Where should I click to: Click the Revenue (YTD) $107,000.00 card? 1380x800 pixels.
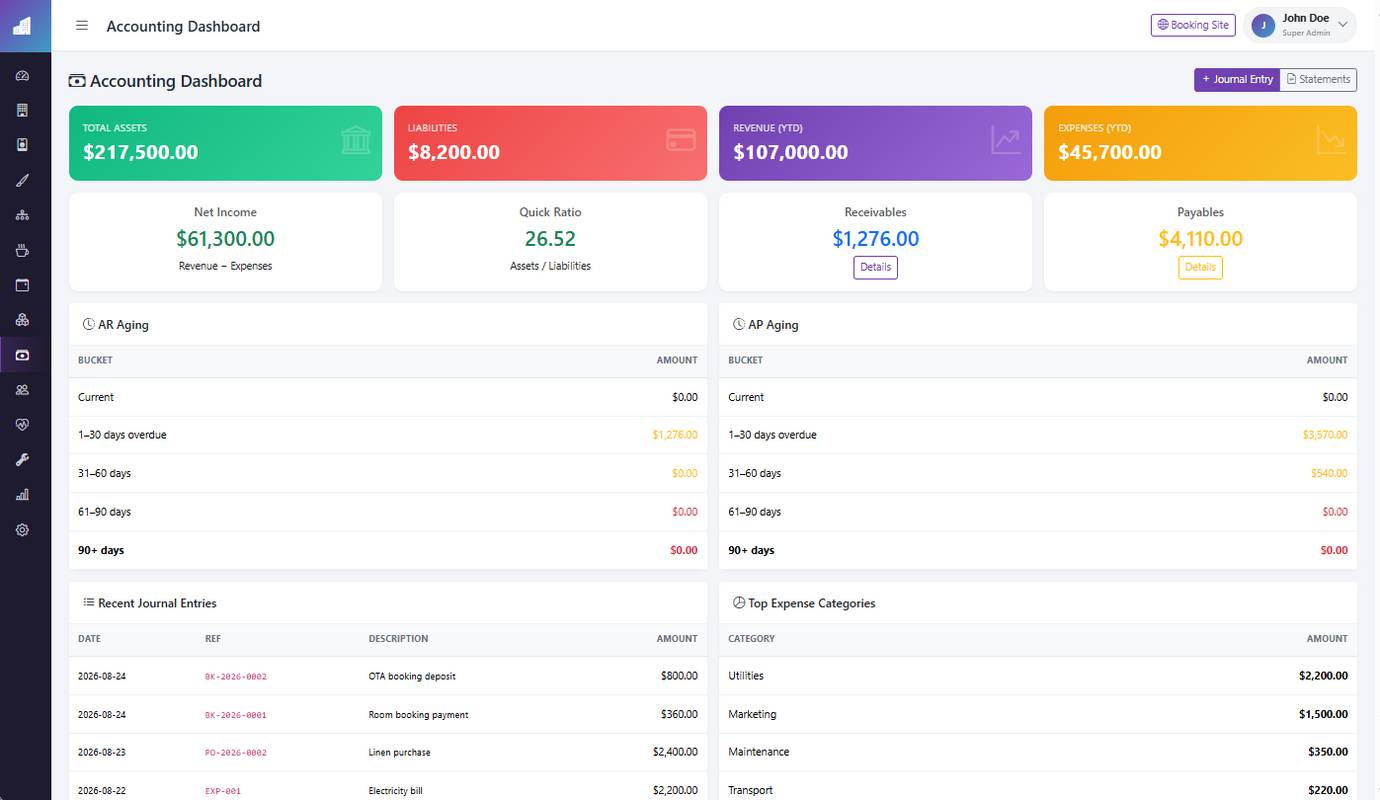pyautogui.click(x=875, y=143)
